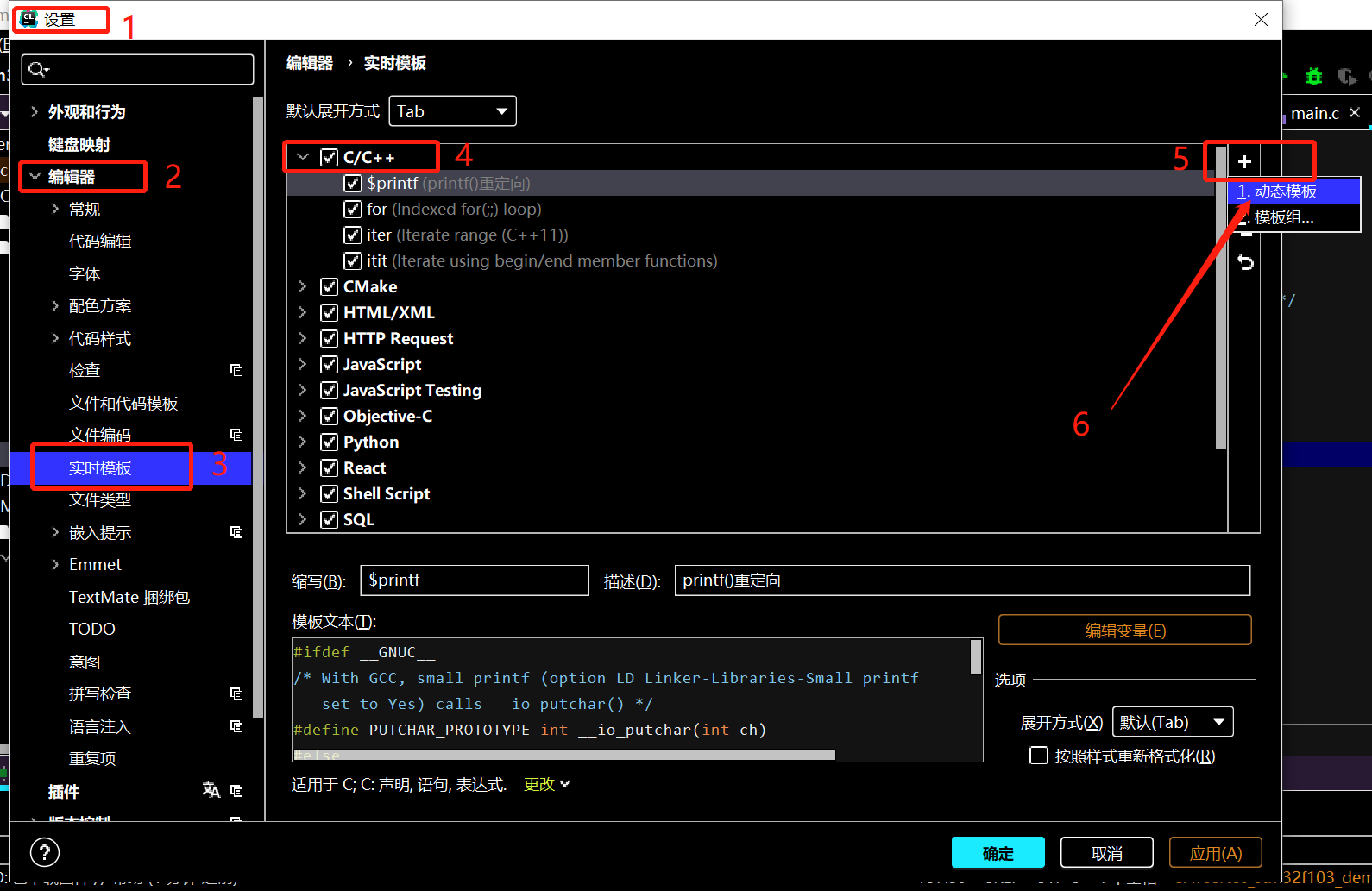This screenshot has height=891, width=1372.
Task: Open help with the question mark icon
Action: (45, 852)
